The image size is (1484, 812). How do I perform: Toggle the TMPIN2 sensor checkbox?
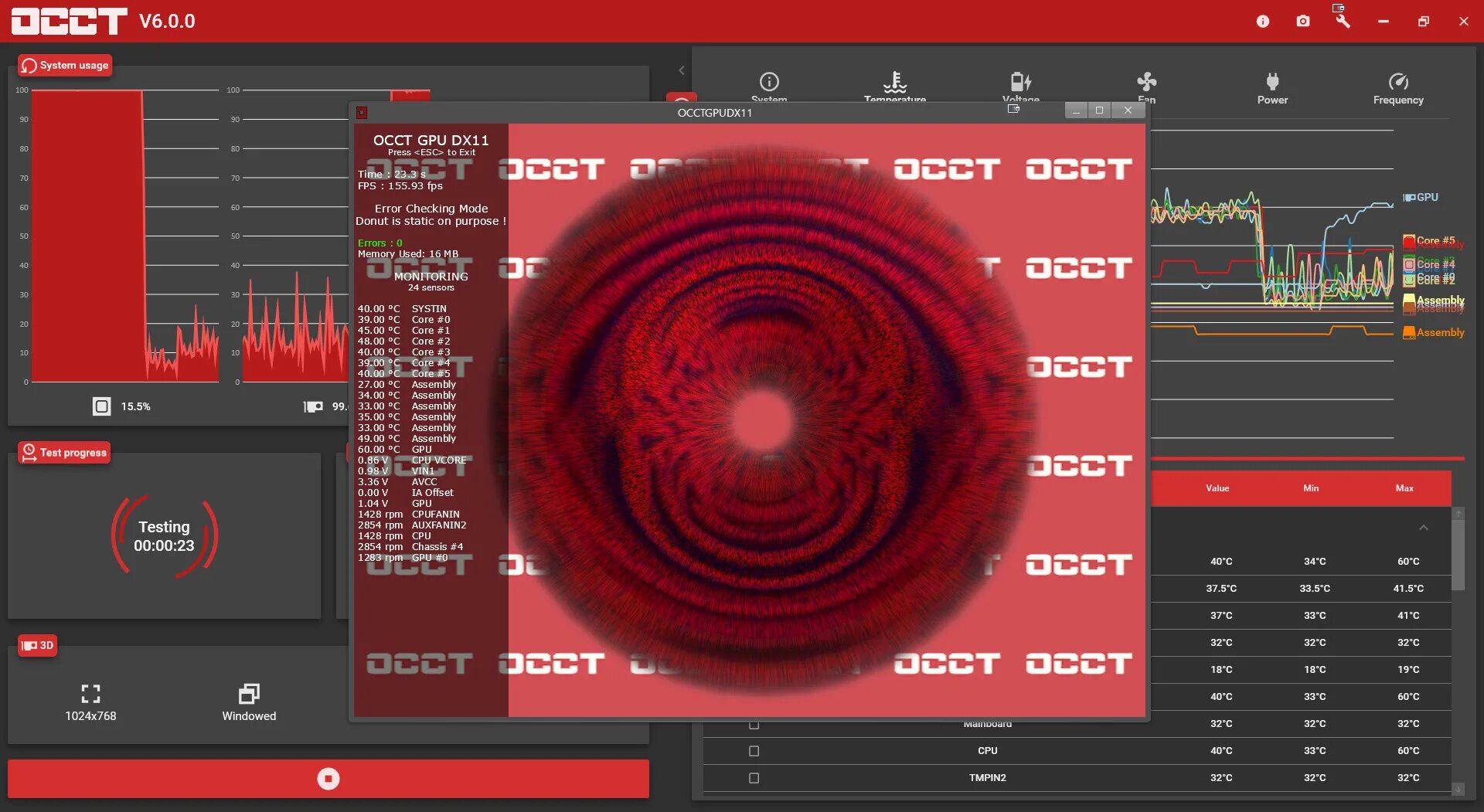(x=754, y=778)
